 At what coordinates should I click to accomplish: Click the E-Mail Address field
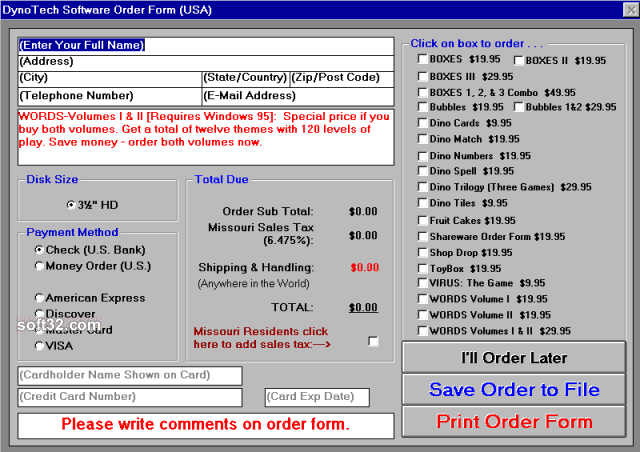[298, 96]
